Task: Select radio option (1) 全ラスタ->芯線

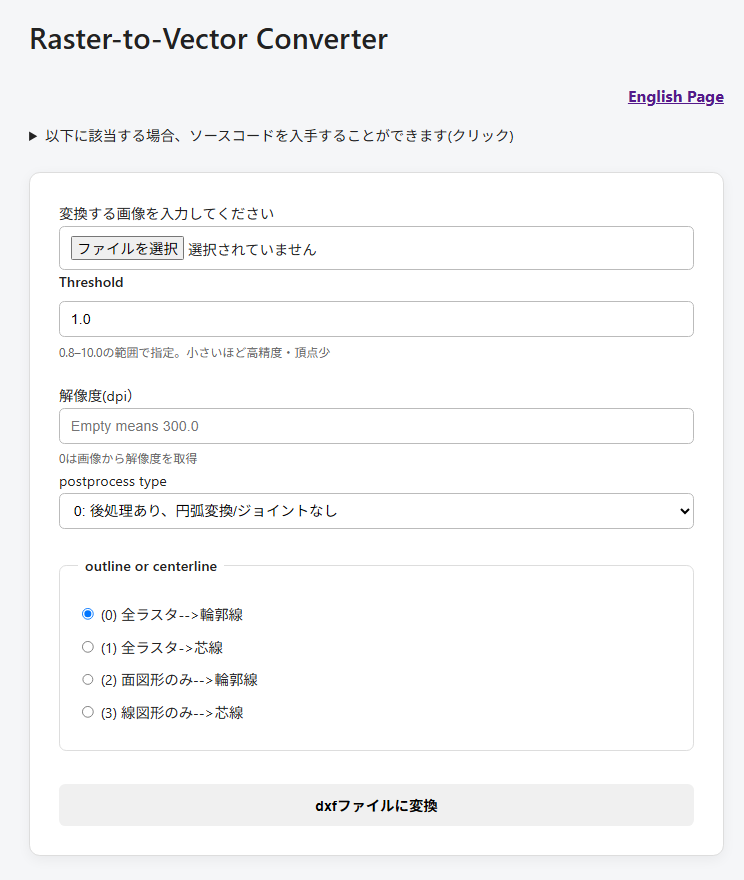Action: pyautogui.click(x=88, y=647)
